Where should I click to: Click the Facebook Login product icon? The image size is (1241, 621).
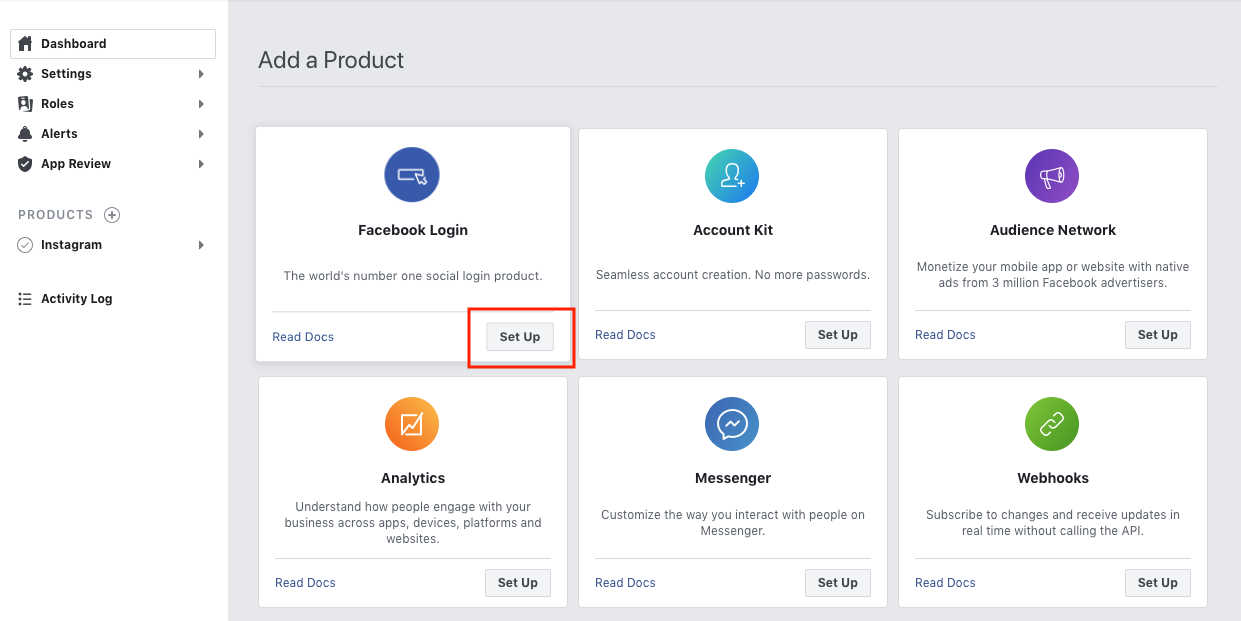tap(412, 174)
